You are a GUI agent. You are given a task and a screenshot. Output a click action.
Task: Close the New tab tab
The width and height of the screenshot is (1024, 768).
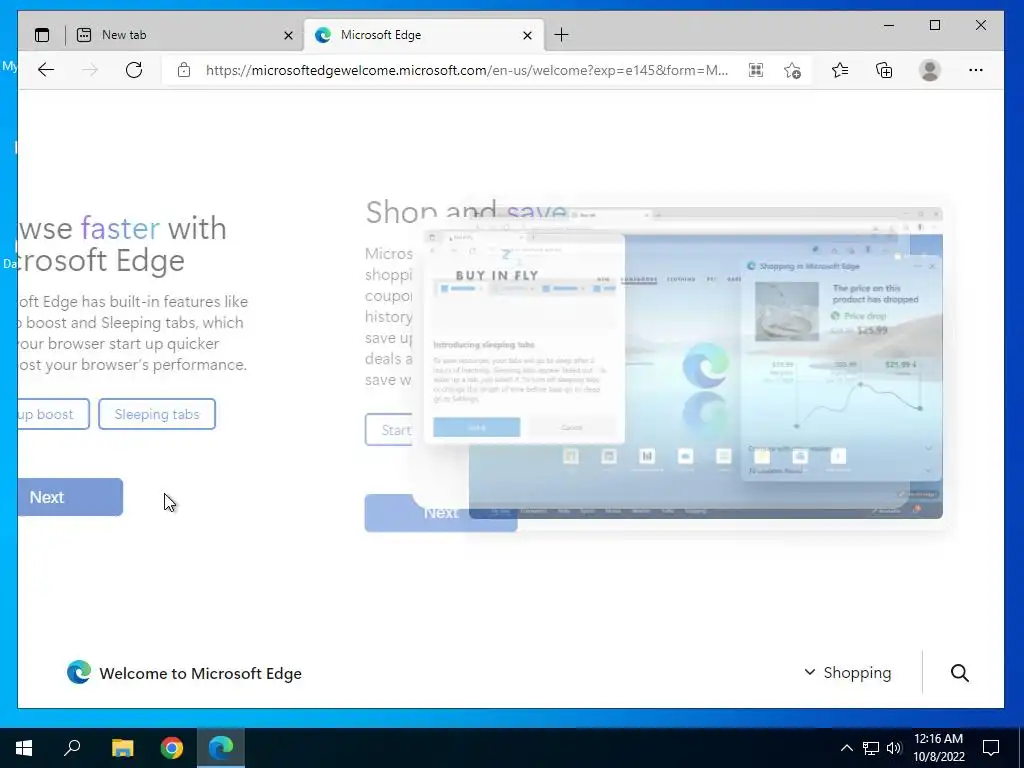tap(288, 35)
